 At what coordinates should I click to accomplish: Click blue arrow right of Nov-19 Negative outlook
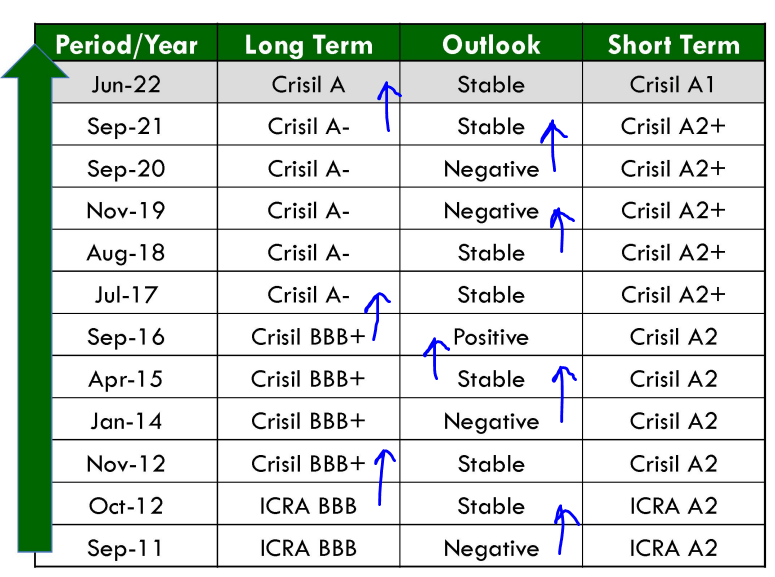click(x=562, y=229)
